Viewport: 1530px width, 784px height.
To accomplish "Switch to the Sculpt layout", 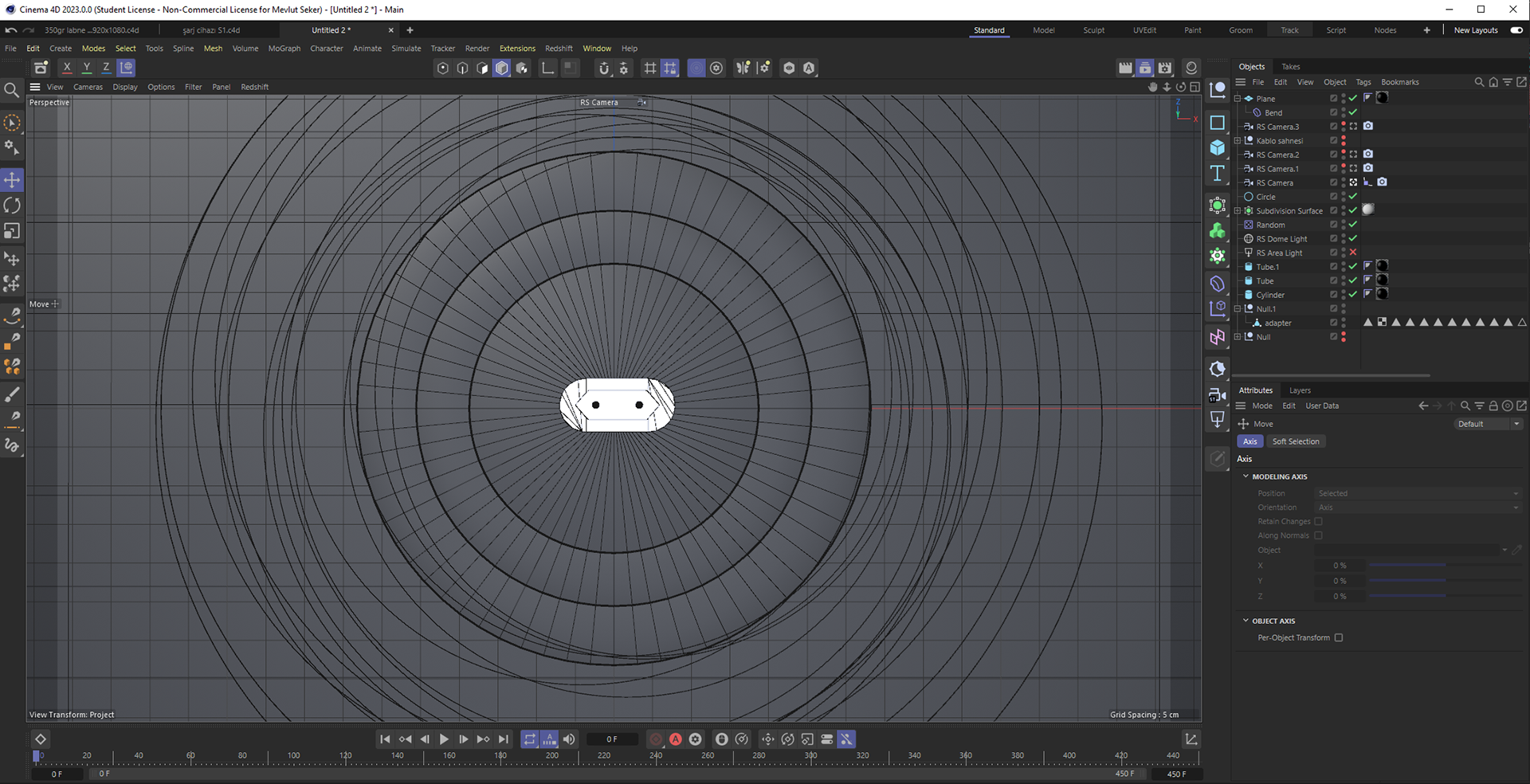I will (1093, 30).
